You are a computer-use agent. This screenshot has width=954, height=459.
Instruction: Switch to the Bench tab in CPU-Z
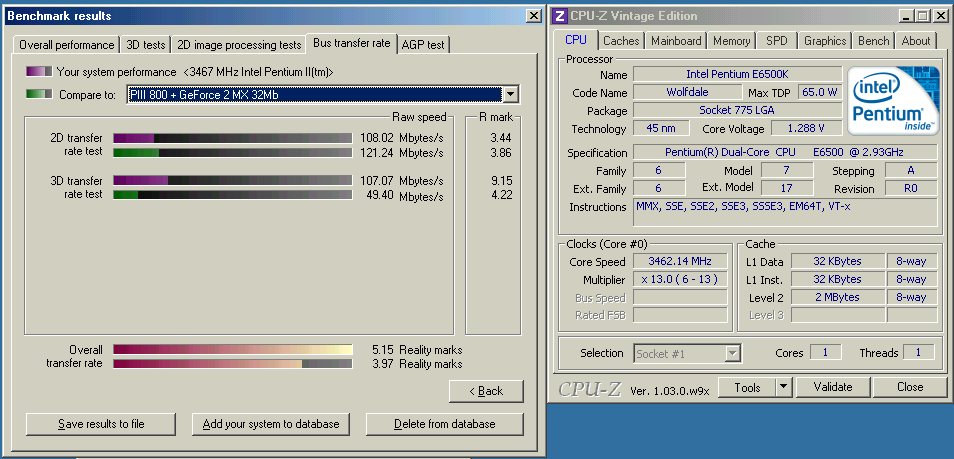[874, 41]
